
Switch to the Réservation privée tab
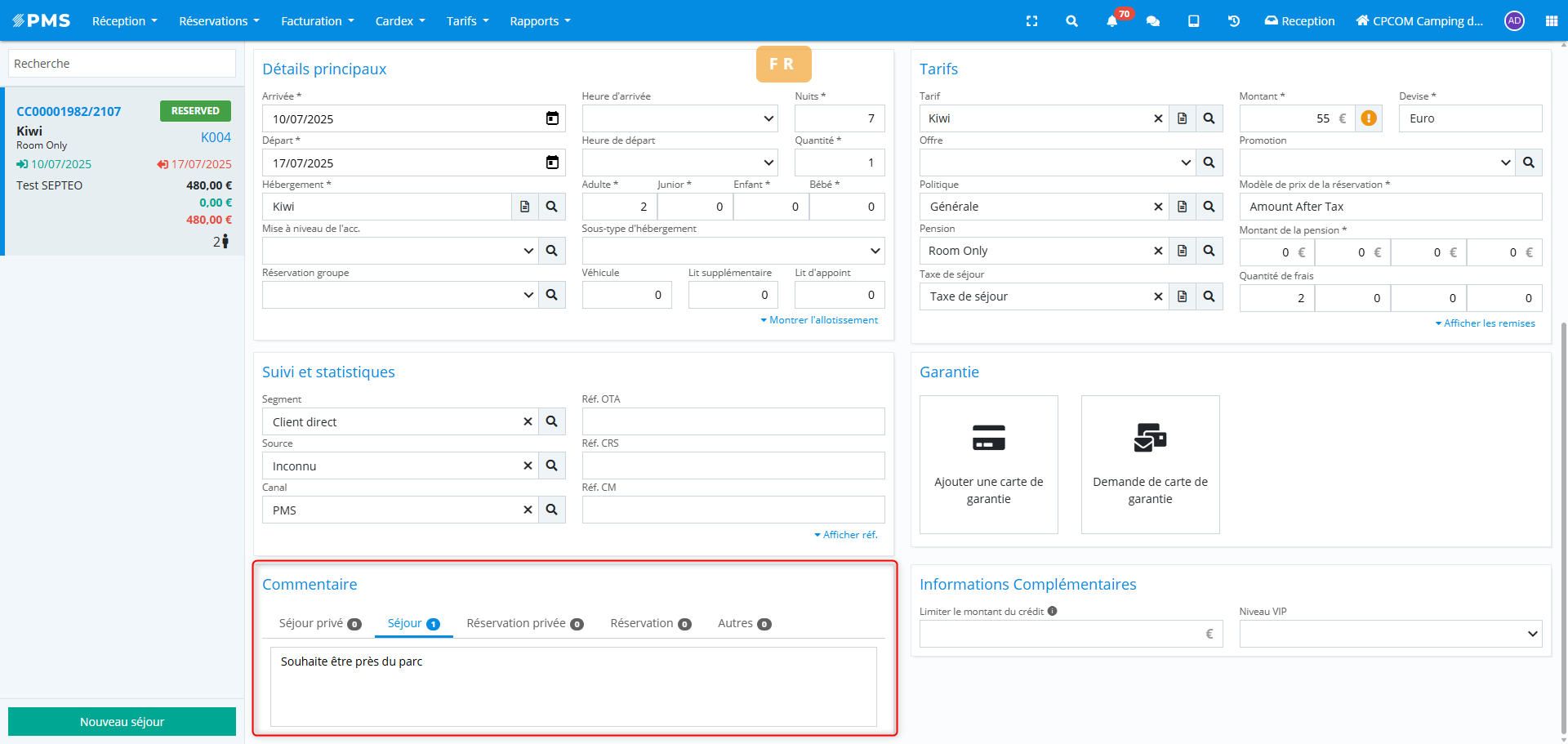coord(524,623)
